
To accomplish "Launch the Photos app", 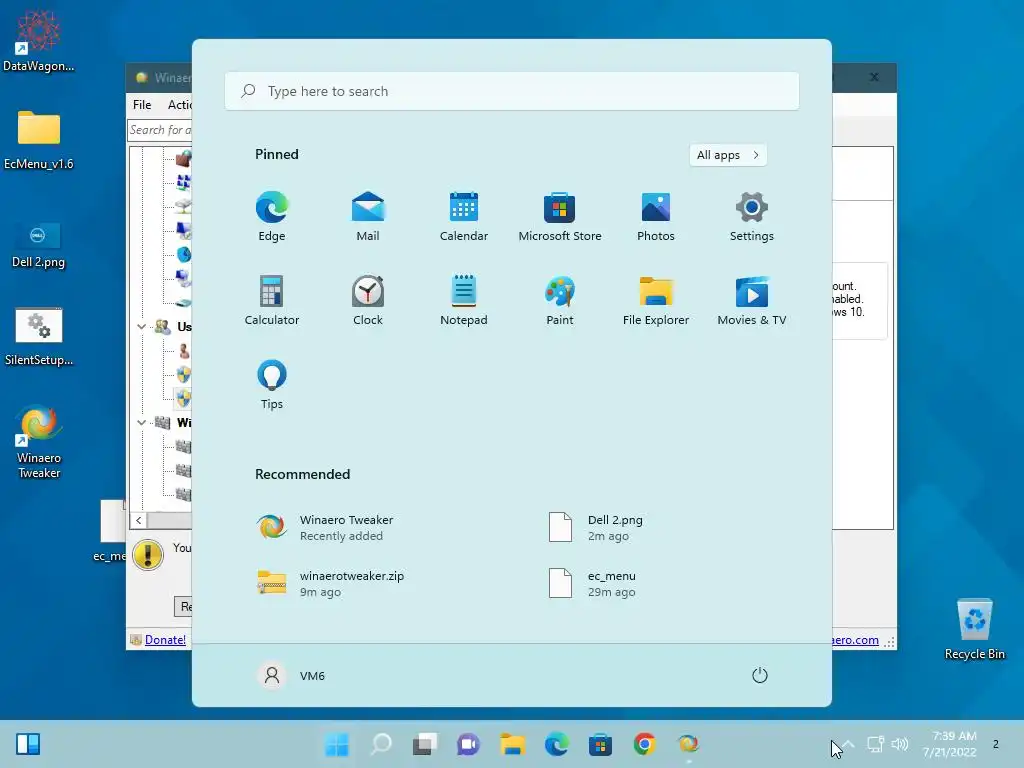I will (656, 217).
